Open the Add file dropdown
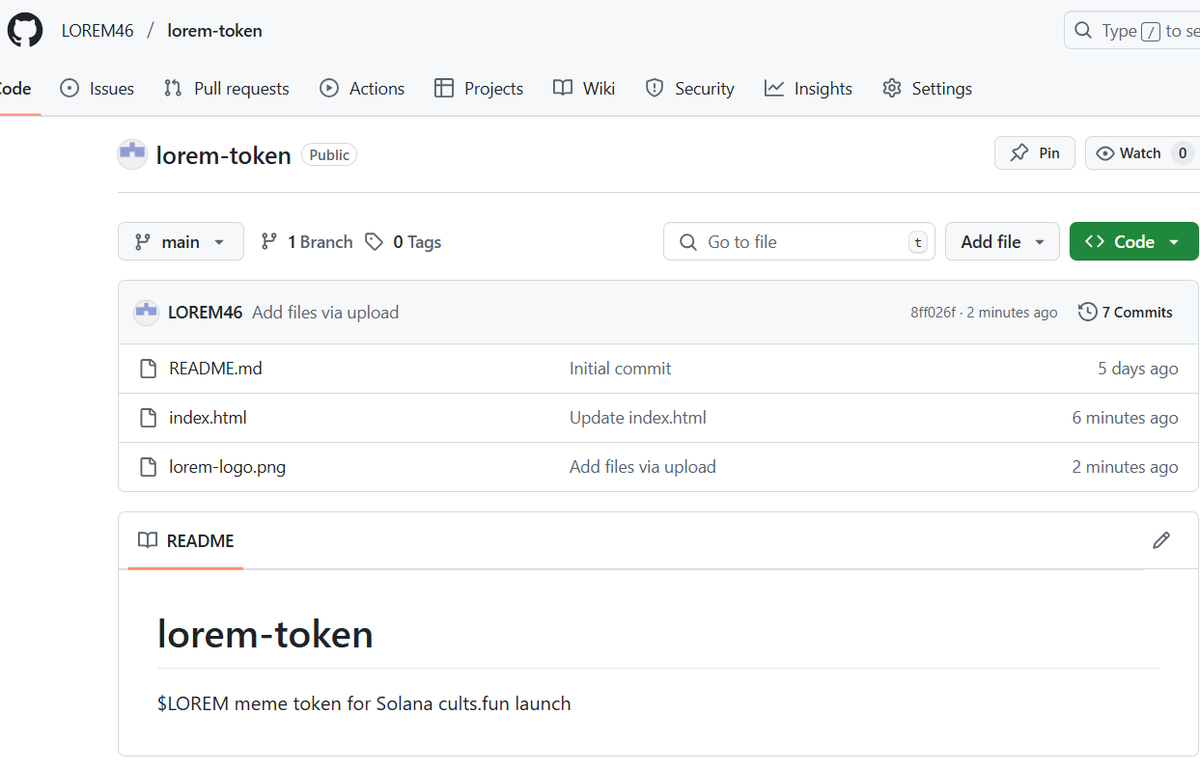The width and height of the screenshot is (1200, 769). tap(1002, 241)
